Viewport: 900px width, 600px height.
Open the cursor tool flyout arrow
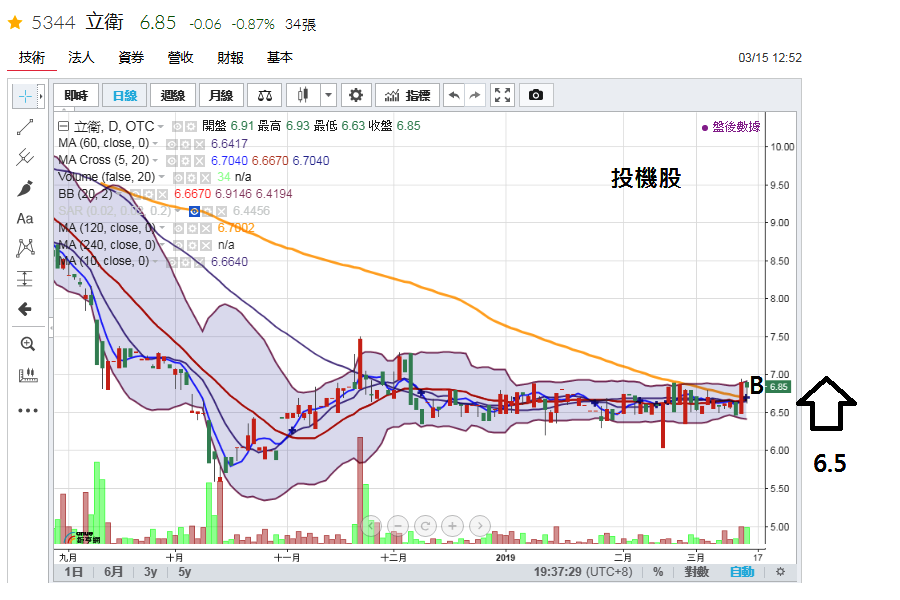coord(41,96)
